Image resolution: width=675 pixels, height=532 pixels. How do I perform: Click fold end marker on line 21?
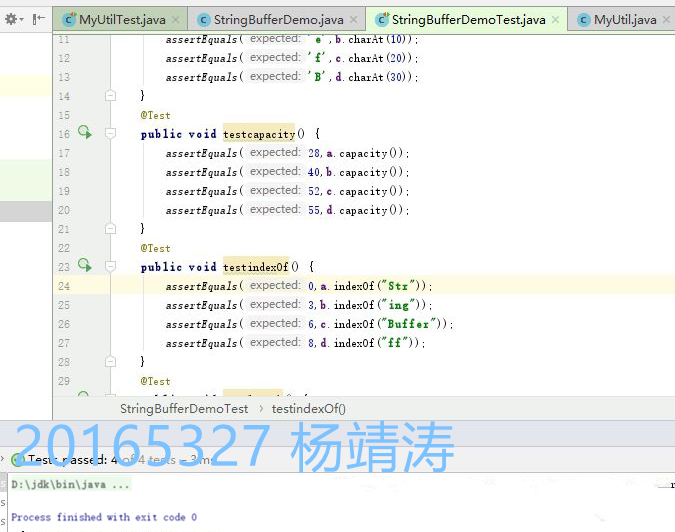click(x=111, y=229)
